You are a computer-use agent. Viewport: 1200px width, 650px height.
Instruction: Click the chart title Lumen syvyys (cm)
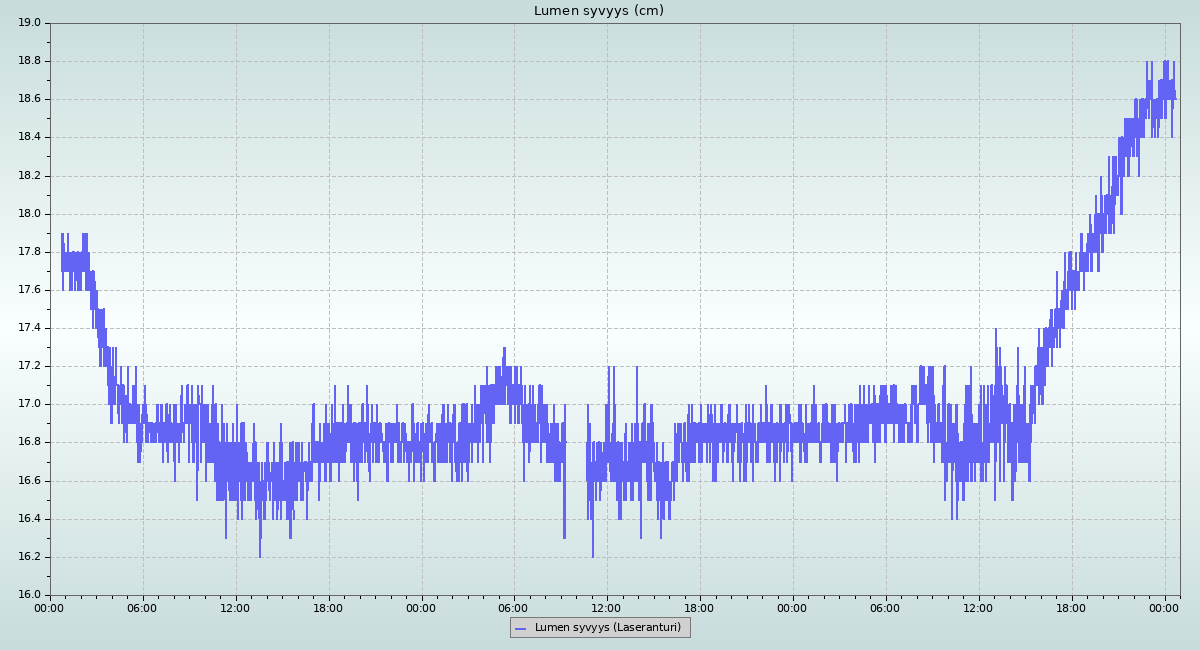598,11
